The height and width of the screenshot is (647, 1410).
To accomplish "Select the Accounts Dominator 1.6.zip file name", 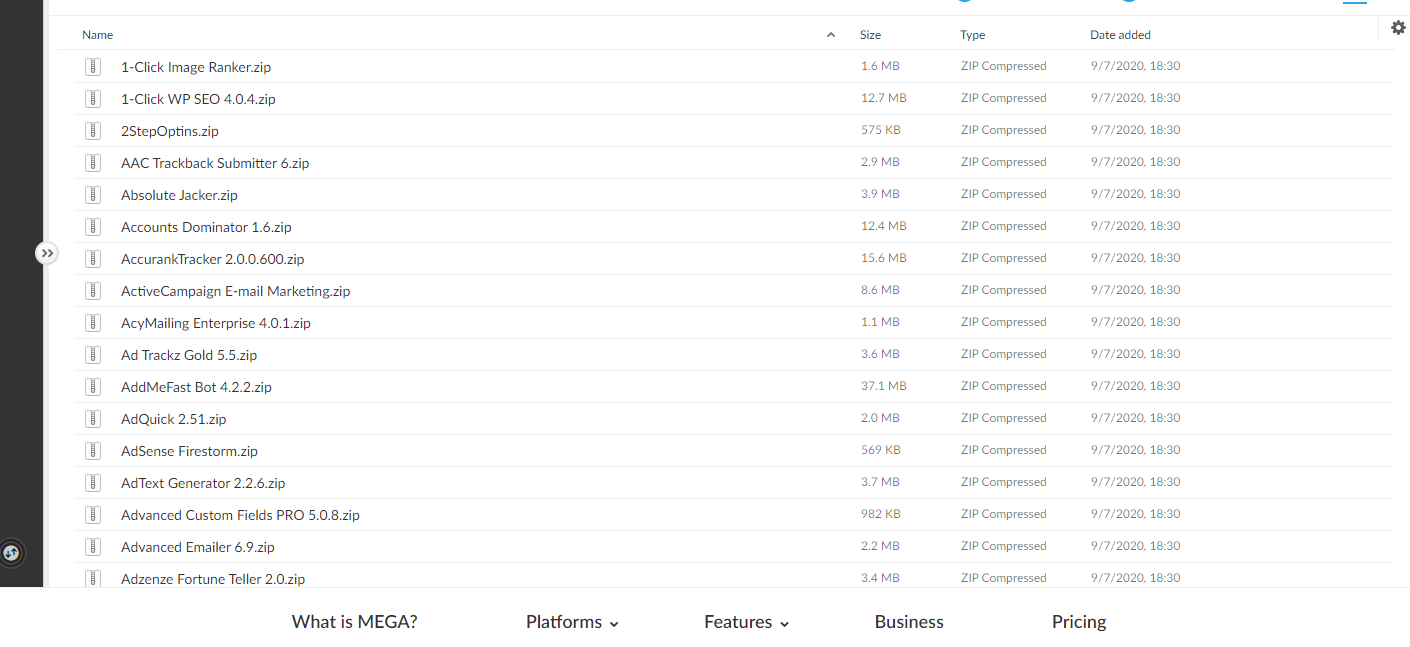I will point(206,227).
